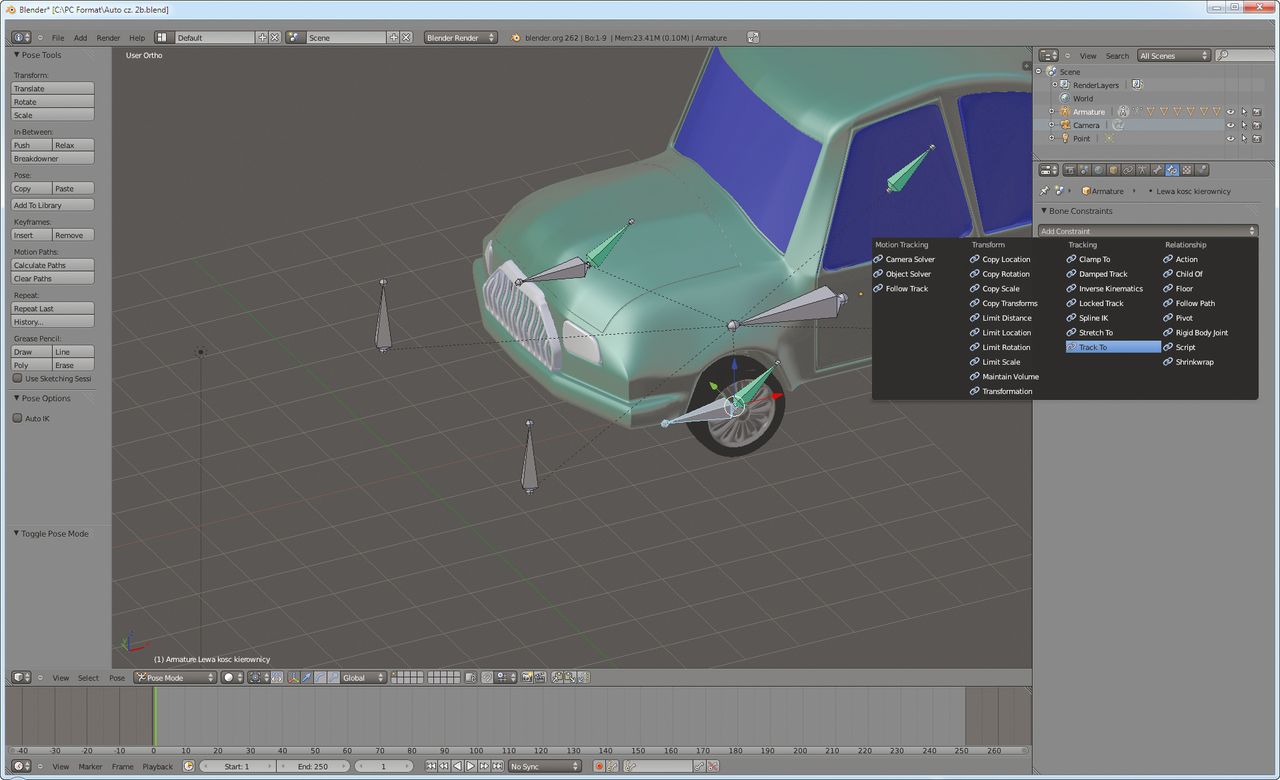Image resolution: width=1280 pixels, height=780 pixels.
Task: Toggle Camera visibility eye in outliner
Action: click(1230, 125)
